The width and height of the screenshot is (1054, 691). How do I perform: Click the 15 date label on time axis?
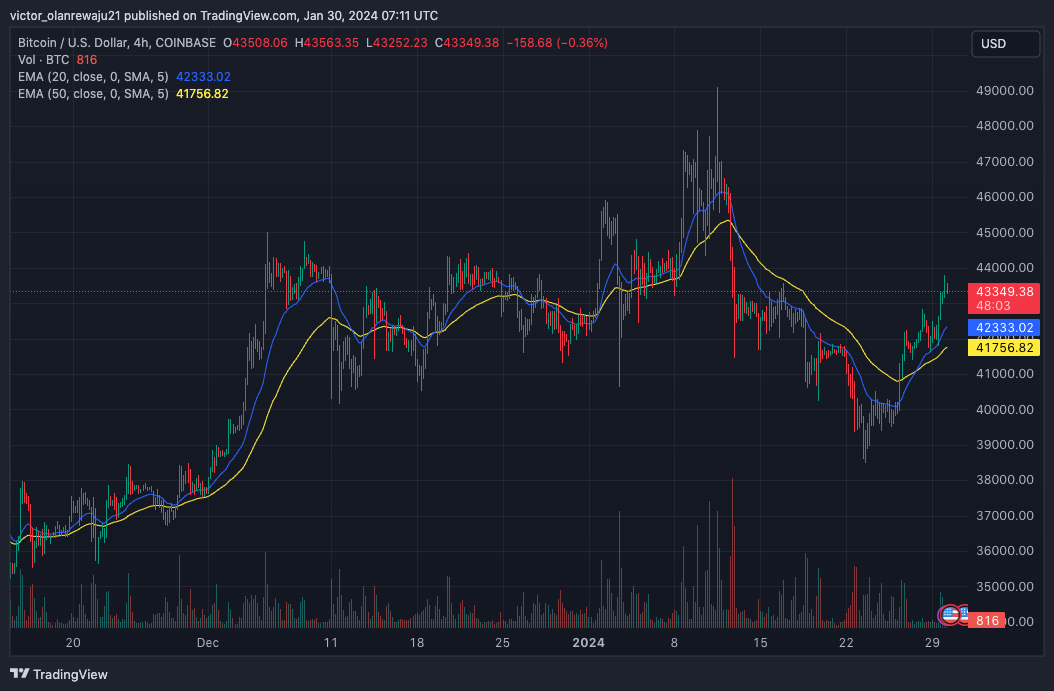click(760, 643)
